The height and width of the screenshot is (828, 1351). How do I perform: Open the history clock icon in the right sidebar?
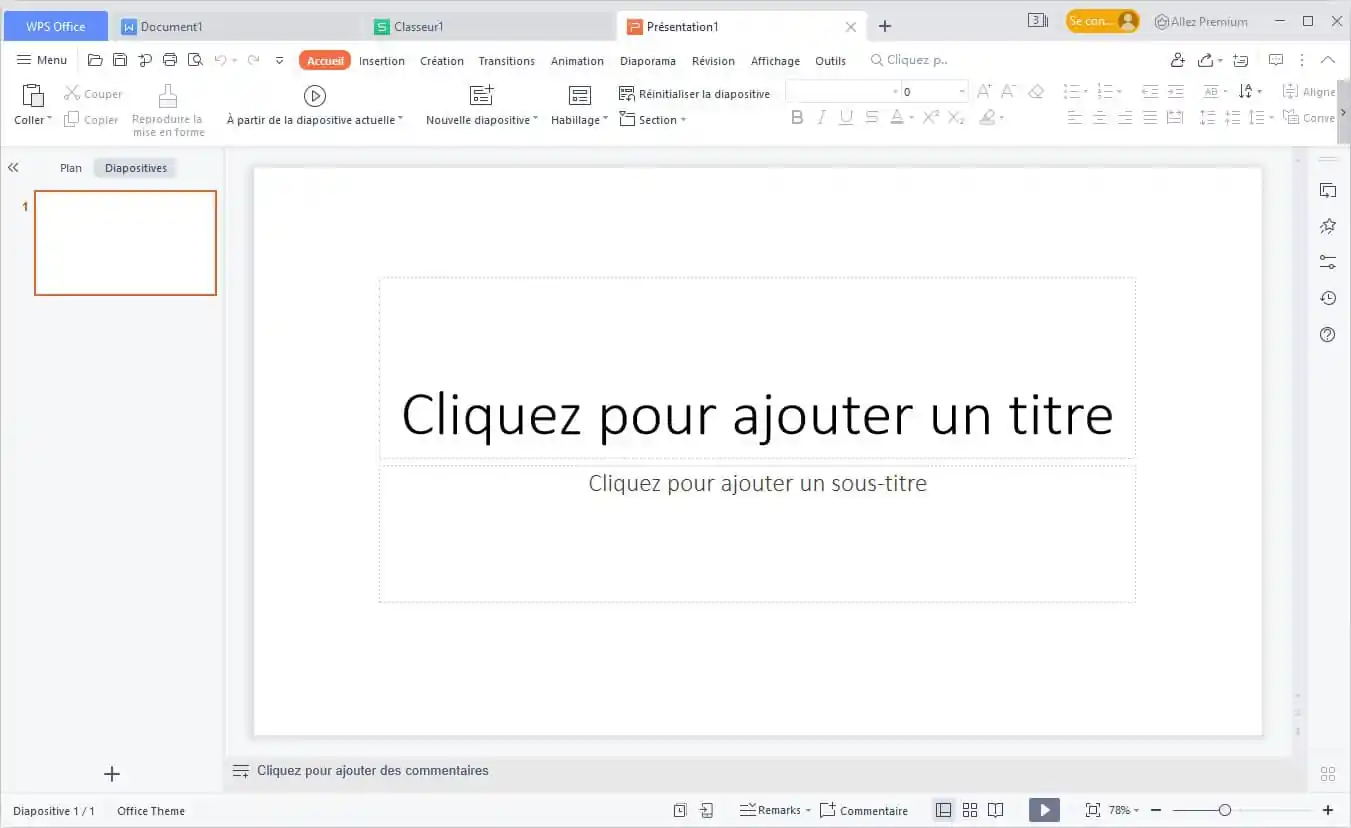(1328, 298)
